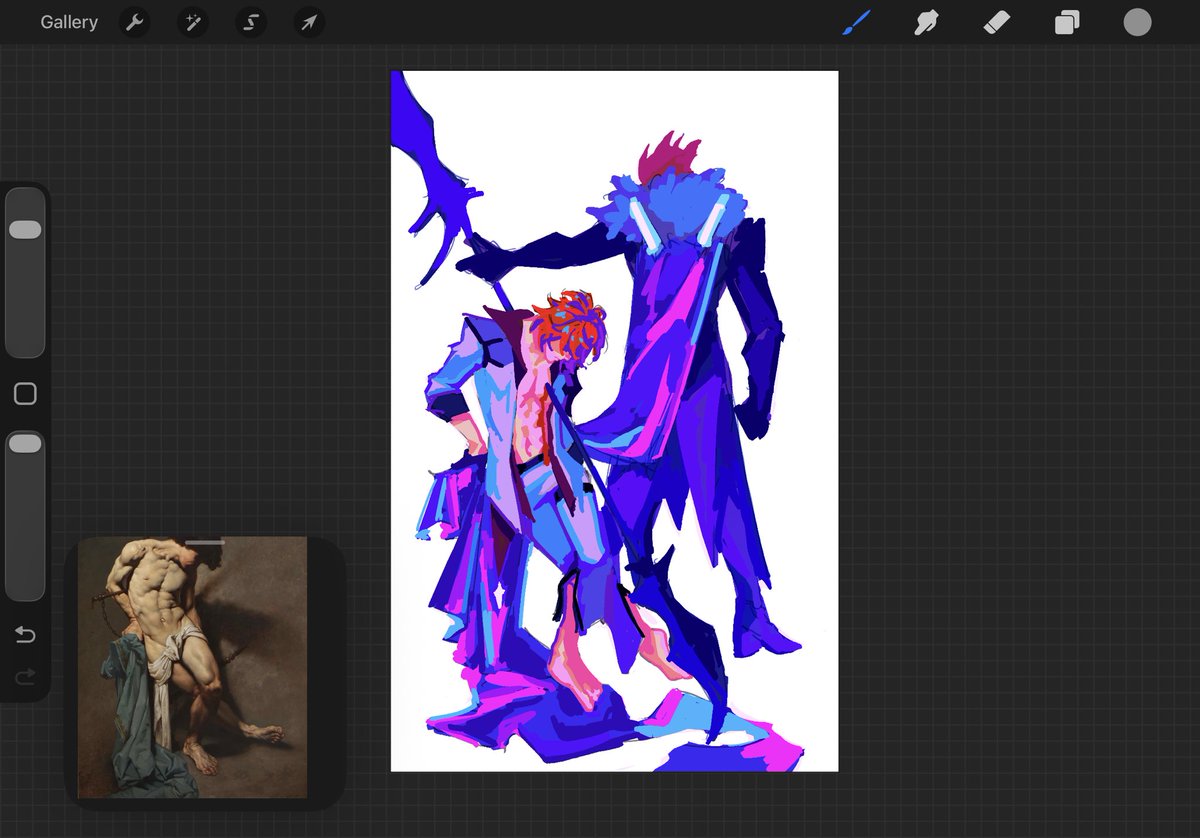
Task: Tap the reference painting thumbnail
Action: click(193, 668)
